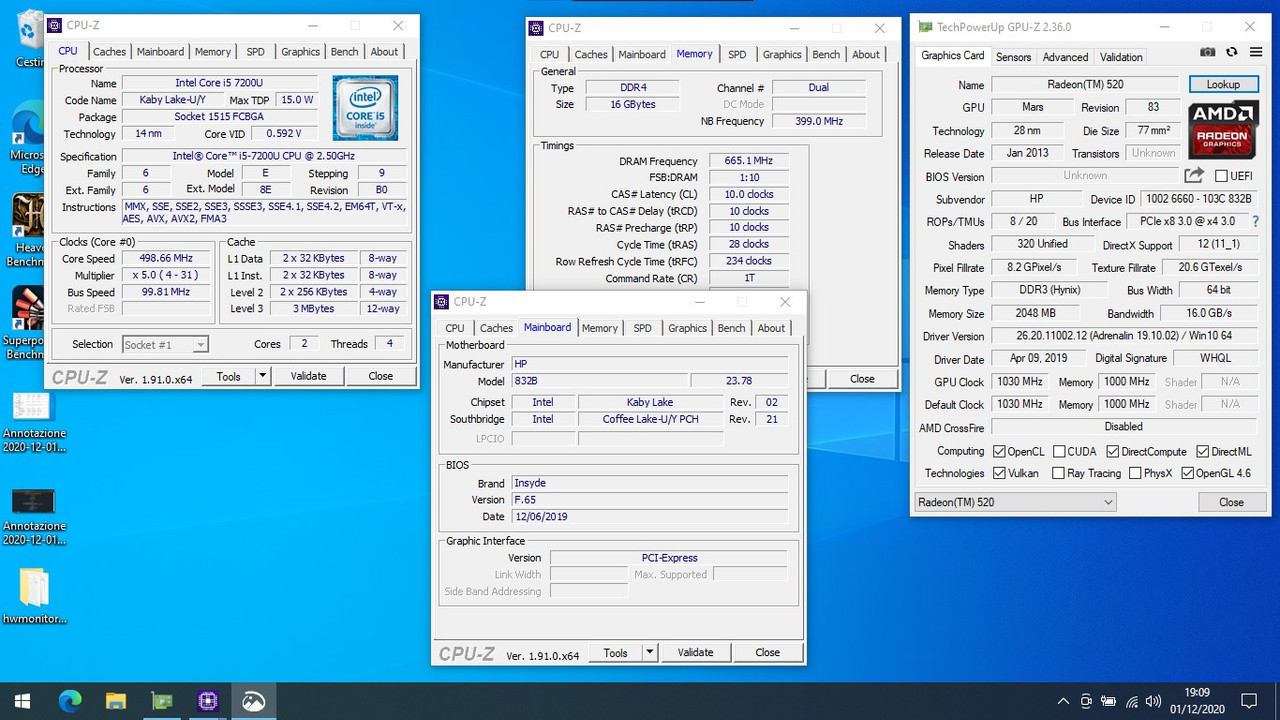This screenshot has width=1280, height=720.
Task: Click the mountain picture app taskbar icon
Action: 254,701
